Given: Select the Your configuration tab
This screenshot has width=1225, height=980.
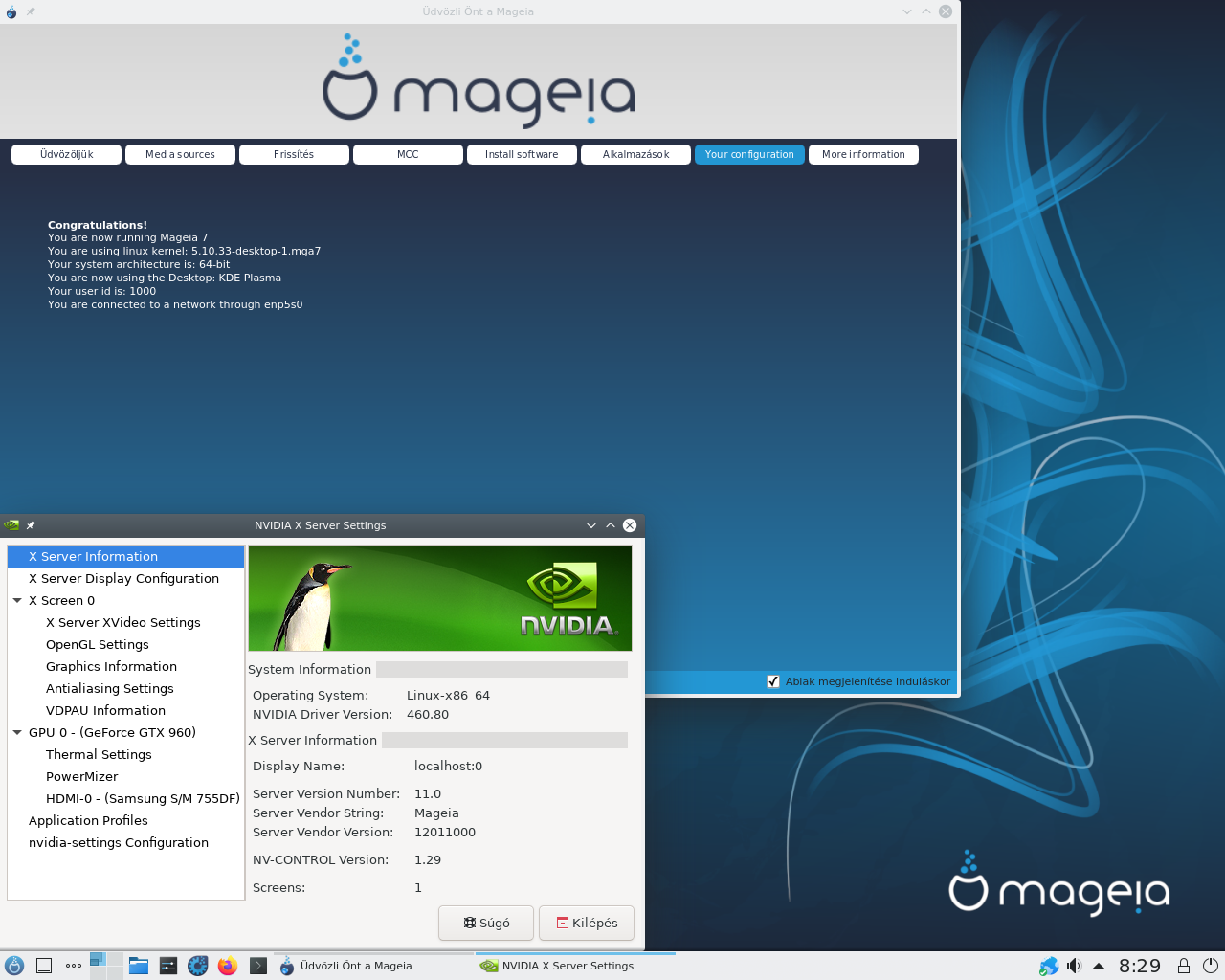Looking at the screenshot, I should (x=749, y=154).
